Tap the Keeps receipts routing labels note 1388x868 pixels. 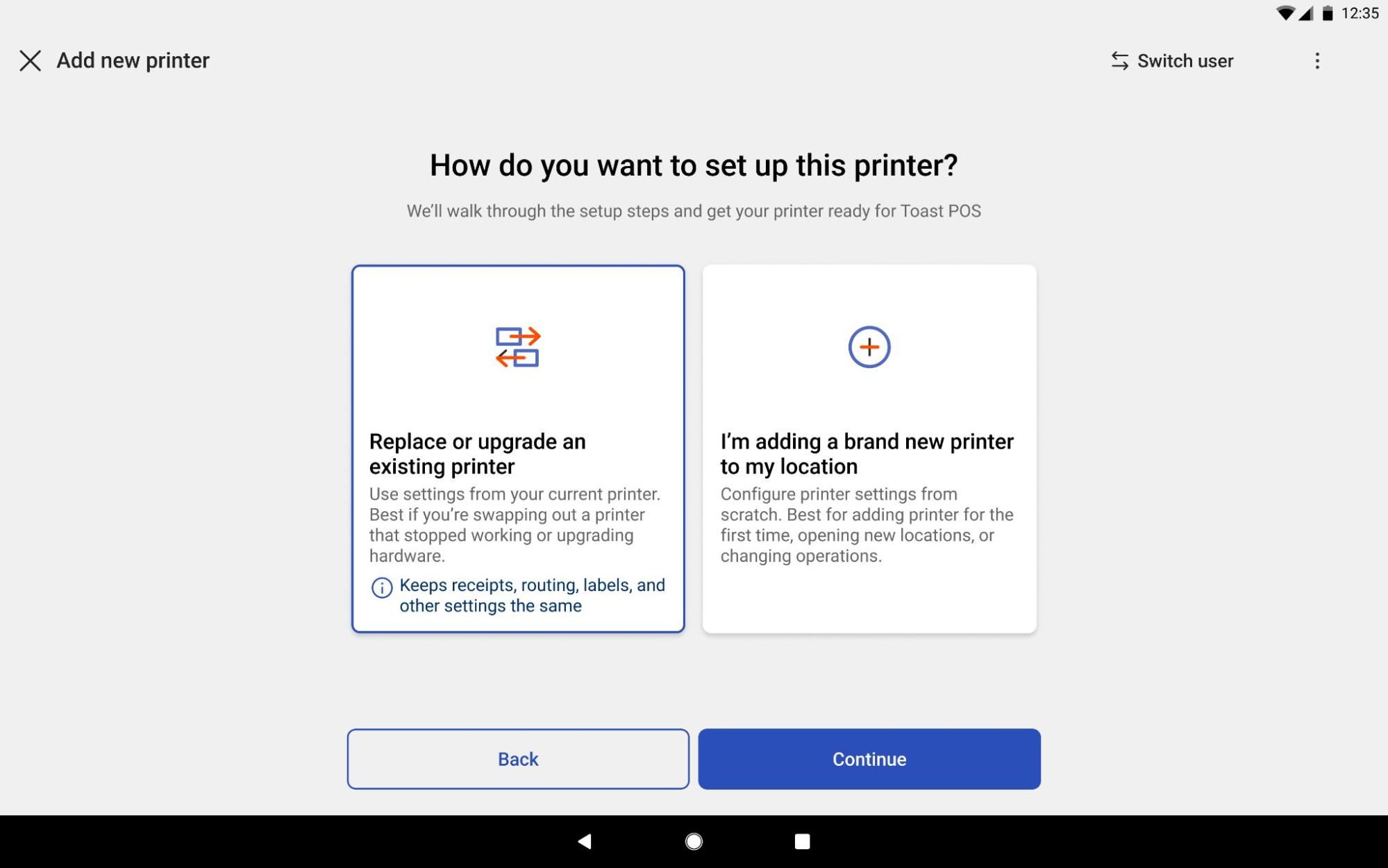531,595
